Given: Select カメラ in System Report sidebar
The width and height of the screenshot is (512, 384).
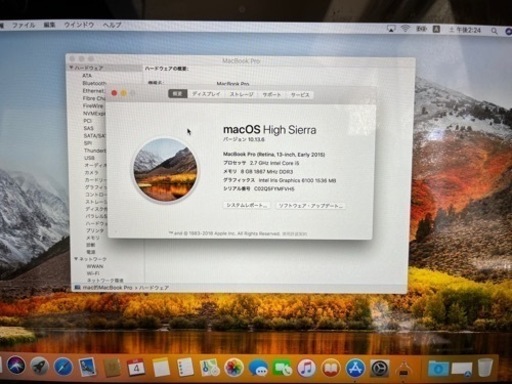Looking at the screenshot, I should [x=92, y=173].
